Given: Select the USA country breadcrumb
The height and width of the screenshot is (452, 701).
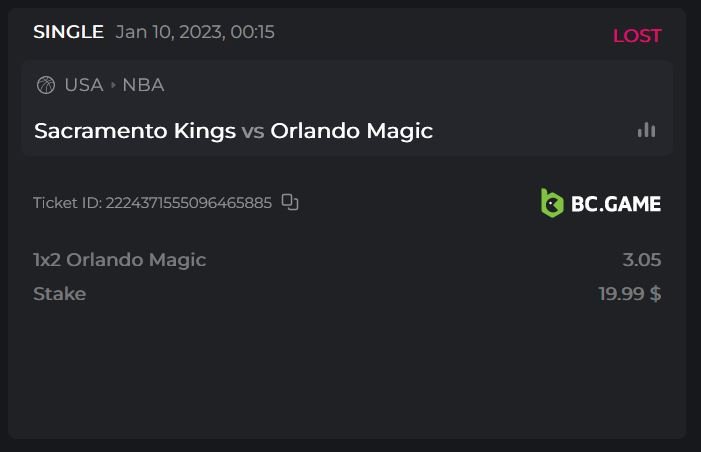Looking at the screenshot, I should tap(84, 85).
